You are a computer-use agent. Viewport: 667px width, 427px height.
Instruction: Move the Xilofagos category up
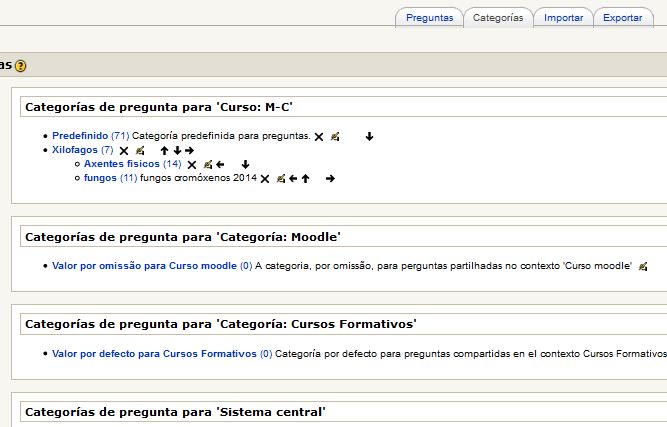(165, 151)
